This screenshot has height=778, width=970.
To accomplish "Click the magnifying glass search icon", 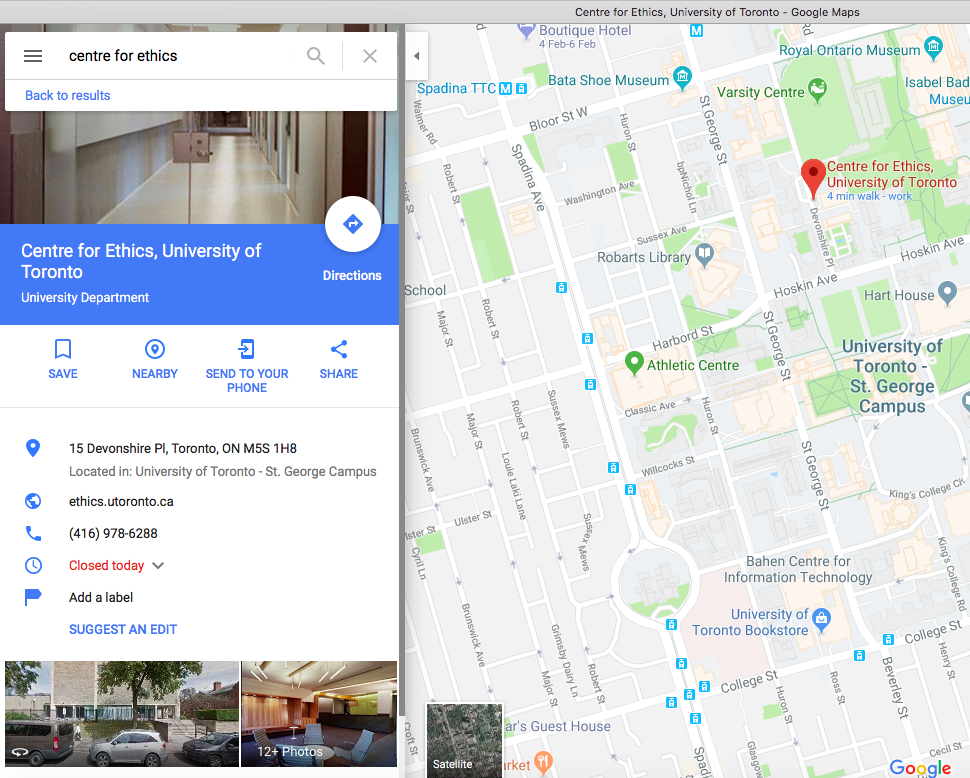I will (x=315, y=56).
